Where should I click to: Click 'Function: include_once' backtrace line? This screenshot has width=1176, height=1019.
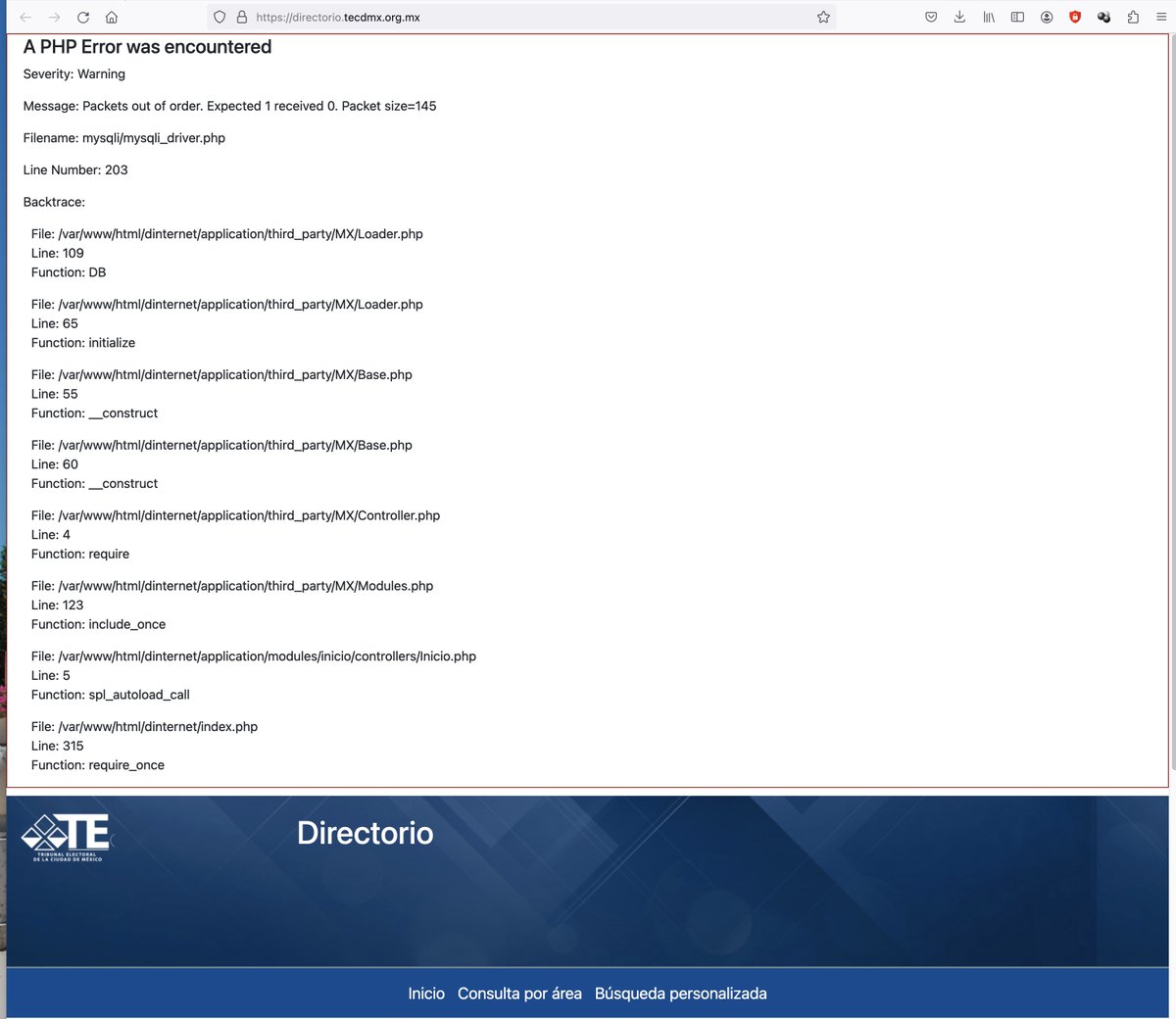[98, 625]
